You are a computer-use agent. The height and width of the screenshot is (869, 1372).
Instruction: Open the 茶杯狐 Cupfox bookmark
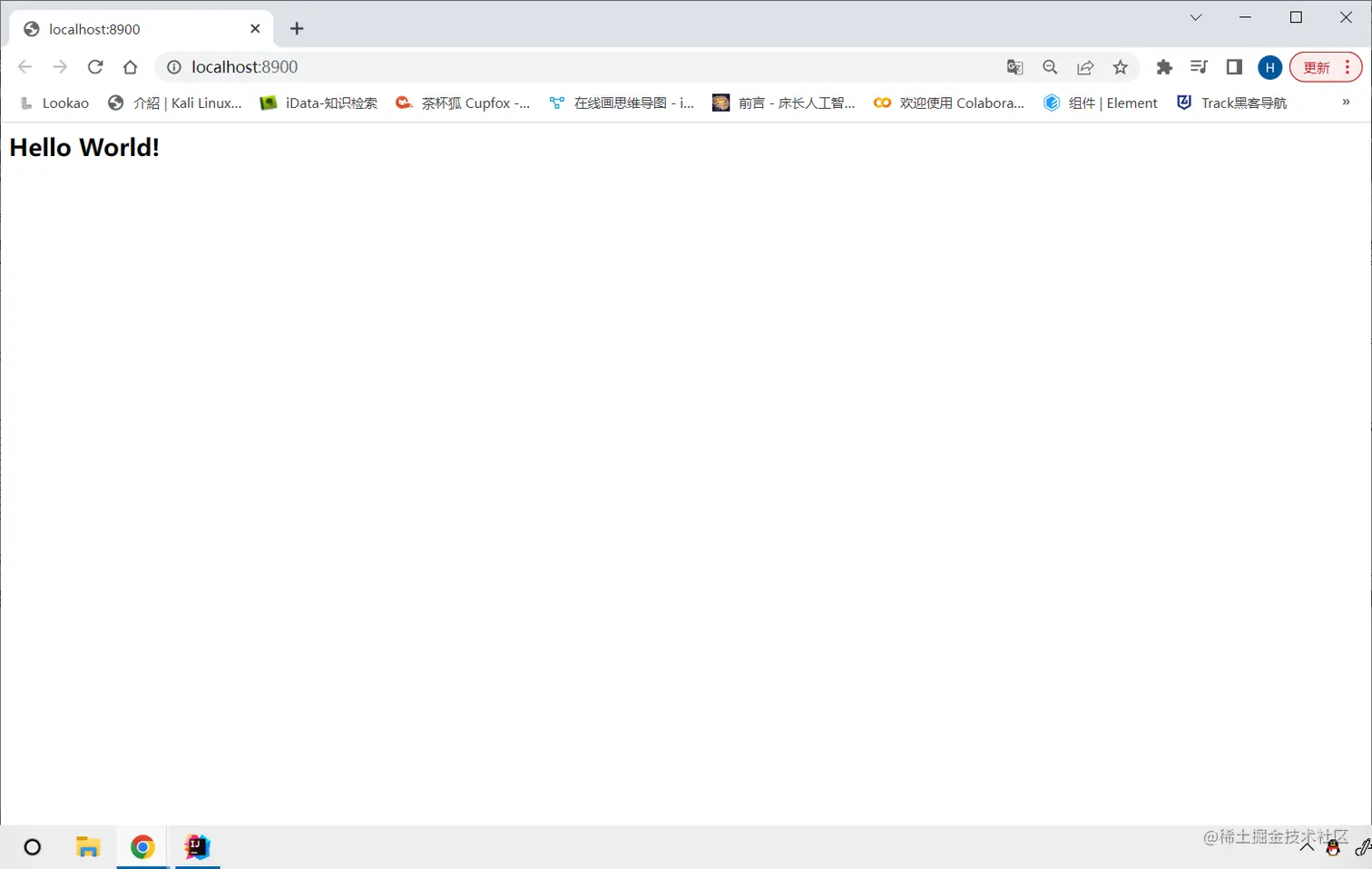[x=463, y=103]
